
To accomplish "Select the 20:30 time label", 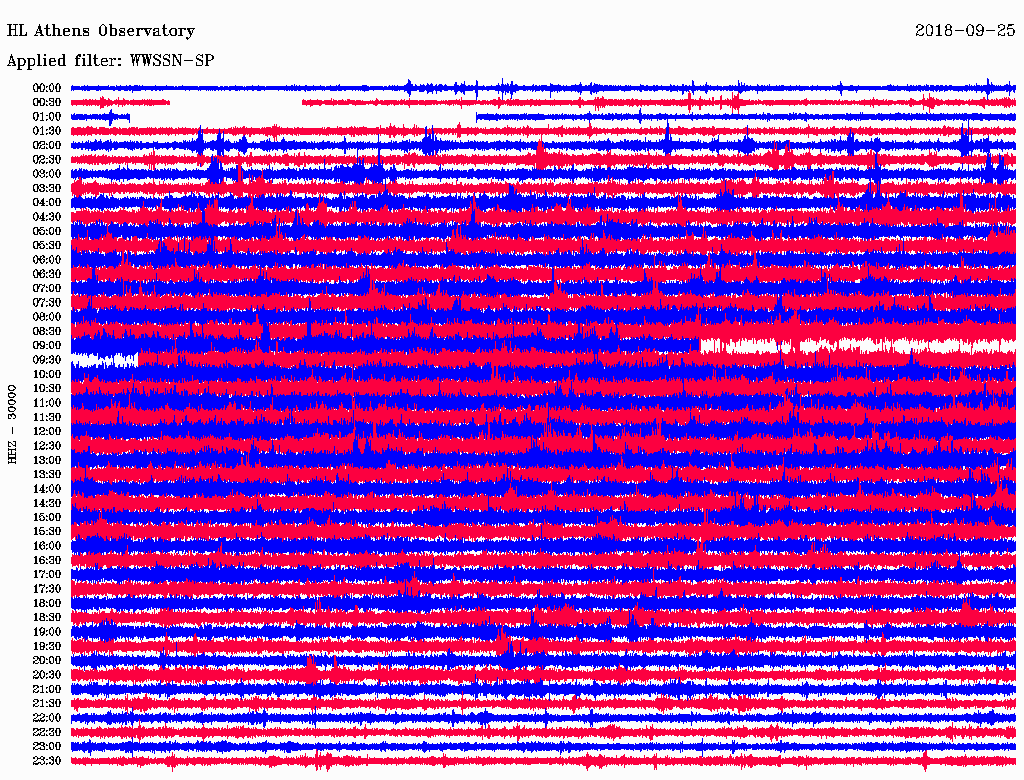I will (x=47, y=675).
